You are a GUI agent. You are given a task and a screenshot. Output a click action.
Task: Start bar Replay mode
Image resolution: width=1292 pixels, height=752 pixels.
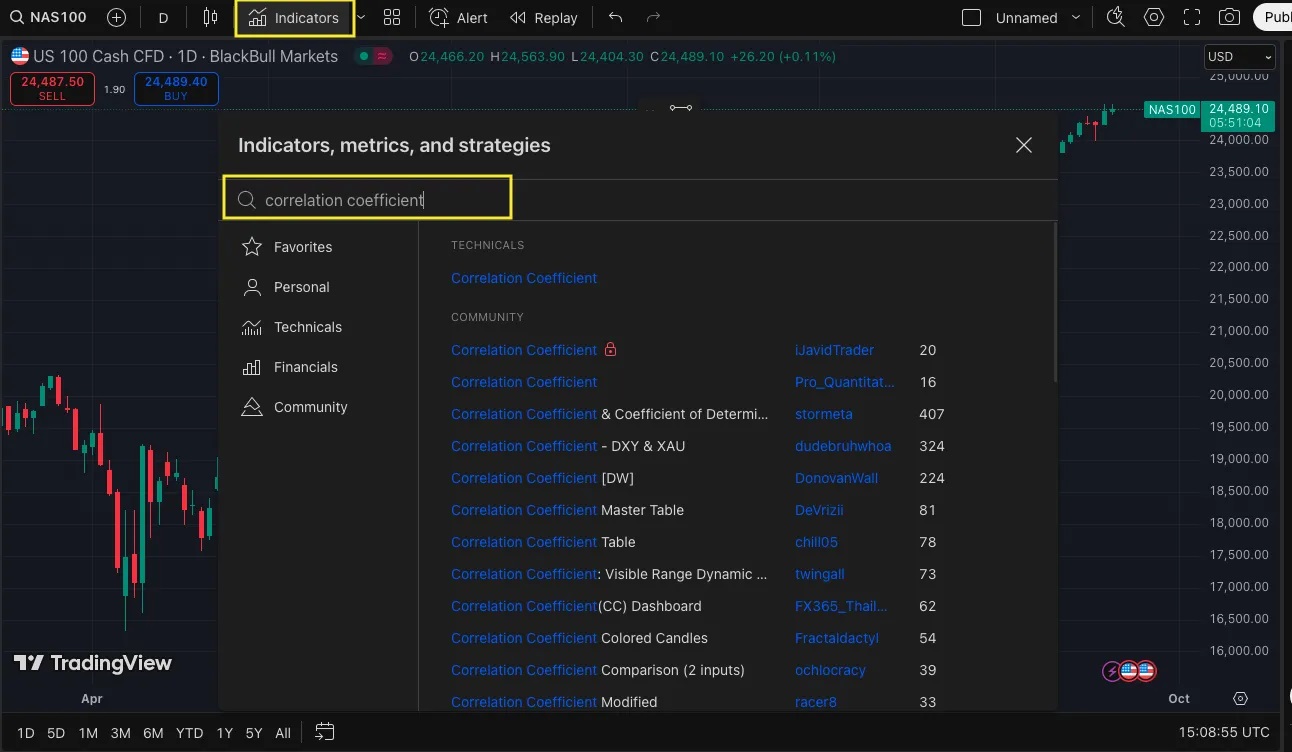coord(543,17)
